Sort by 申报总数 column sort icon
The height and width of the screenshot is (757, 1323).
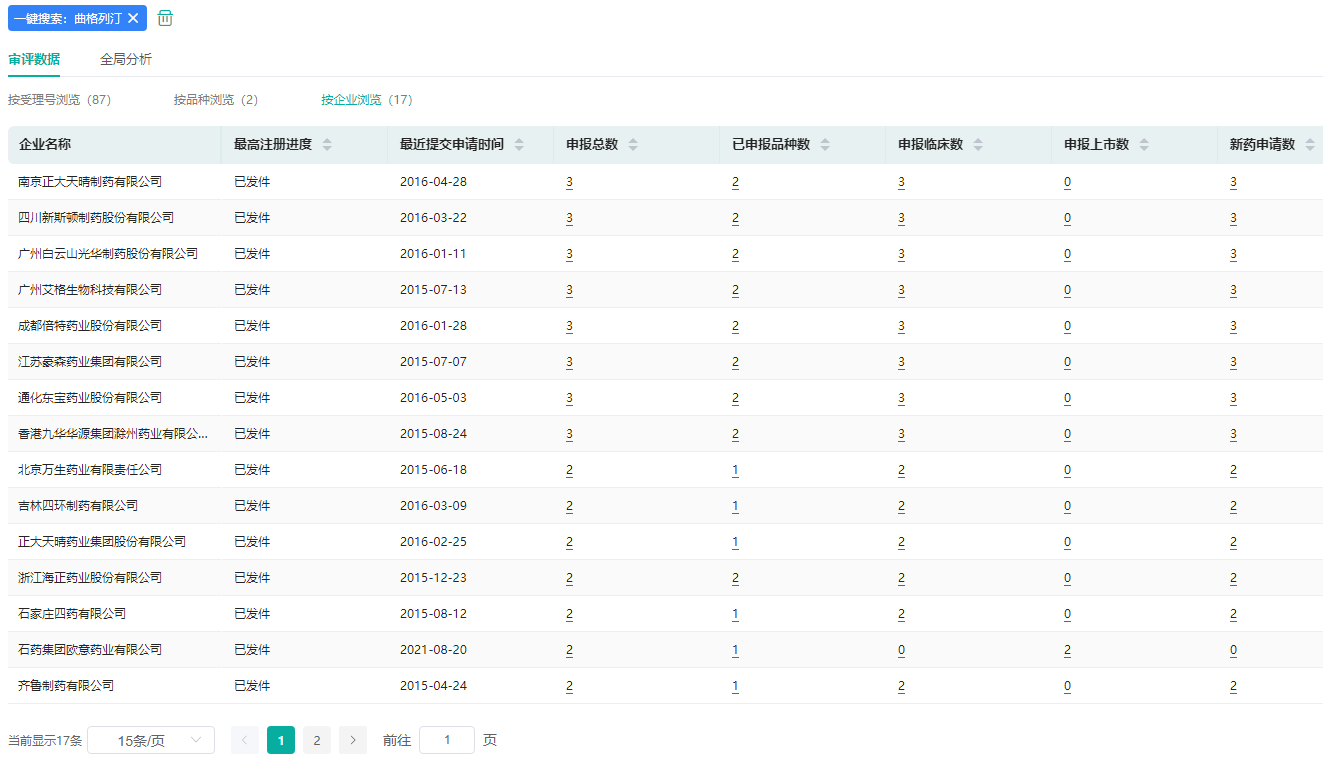(633, 145)
